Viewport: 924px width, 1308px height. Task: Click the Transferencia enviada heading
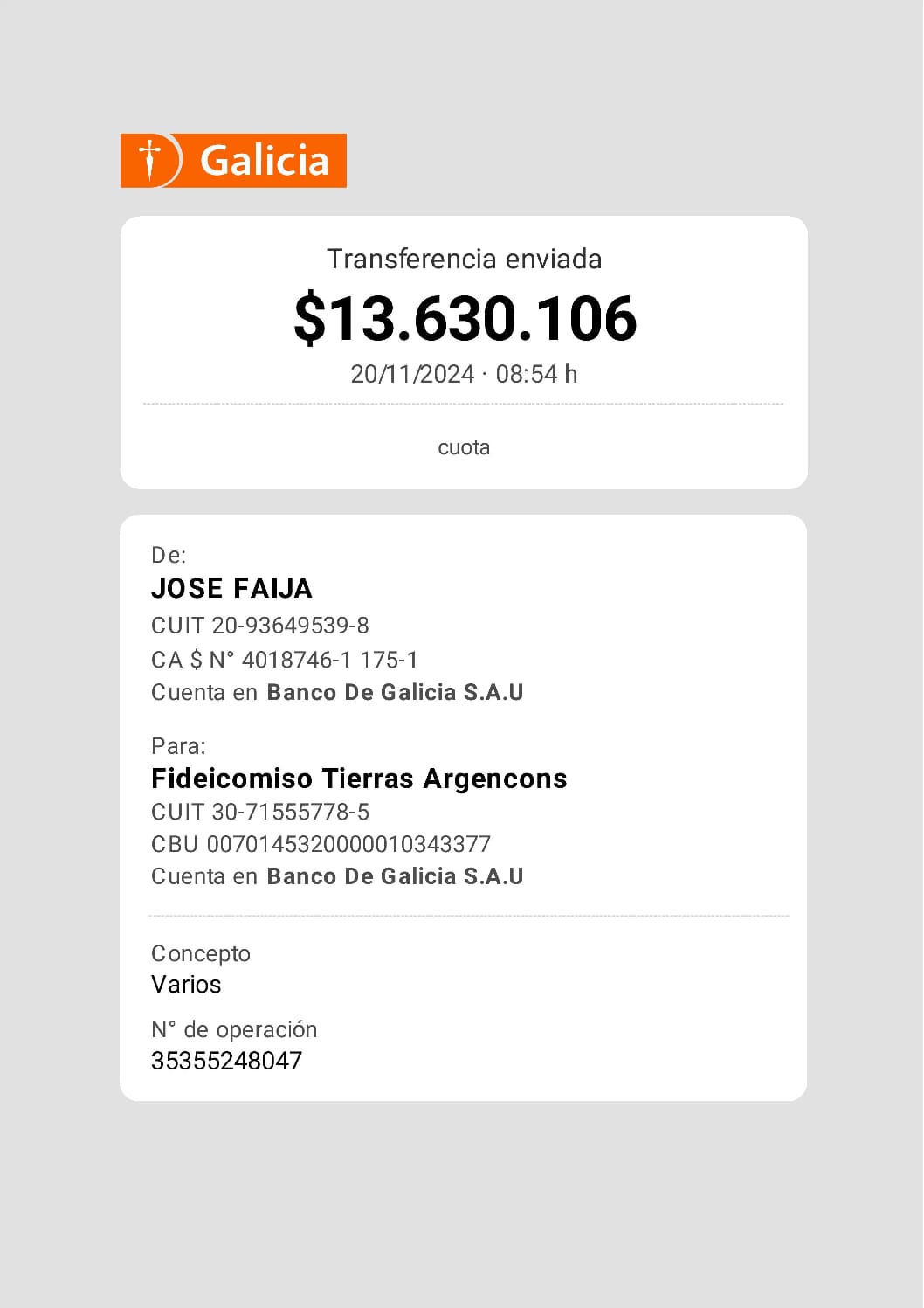464,259
